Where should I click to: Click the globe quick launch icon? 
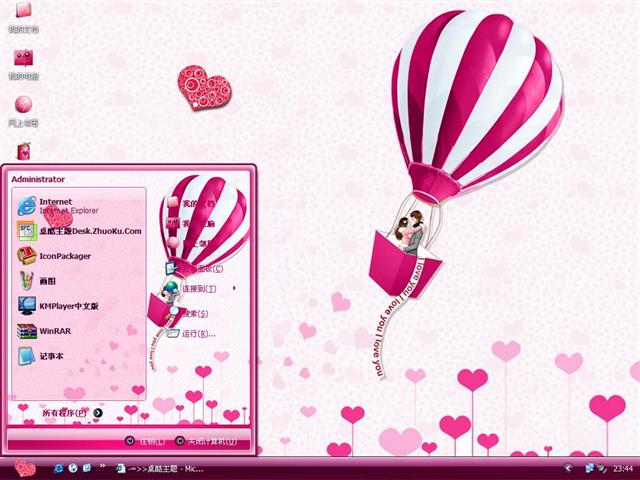click(x=73, y=468)
